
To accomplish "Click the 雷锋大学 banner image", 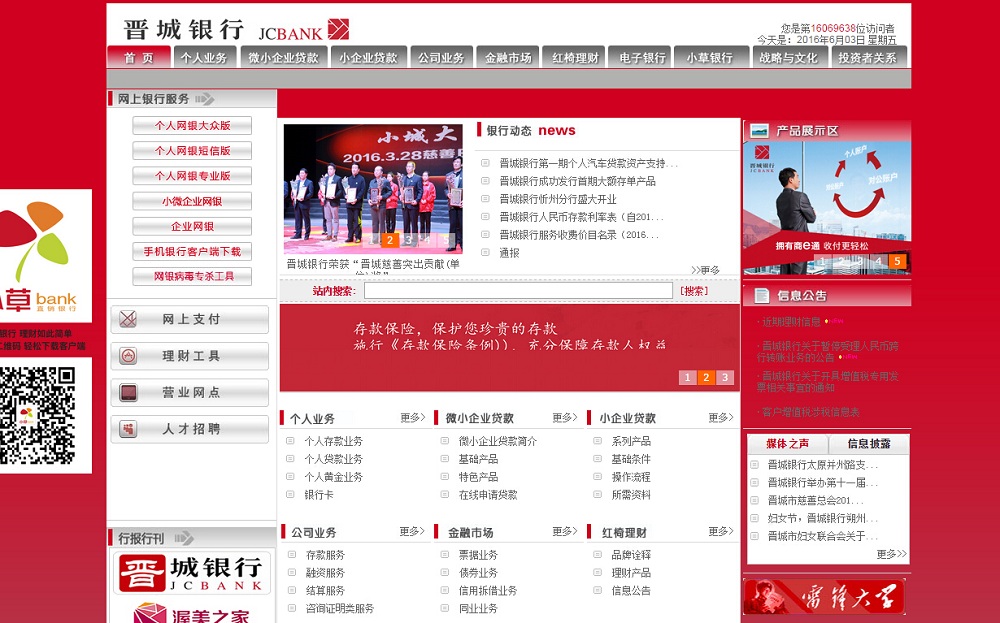I will tap(824, 597).
